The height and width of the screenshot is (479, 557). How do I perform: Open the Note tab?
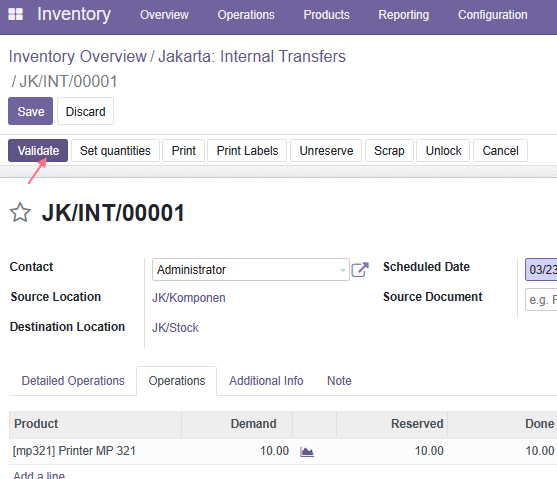339,381
